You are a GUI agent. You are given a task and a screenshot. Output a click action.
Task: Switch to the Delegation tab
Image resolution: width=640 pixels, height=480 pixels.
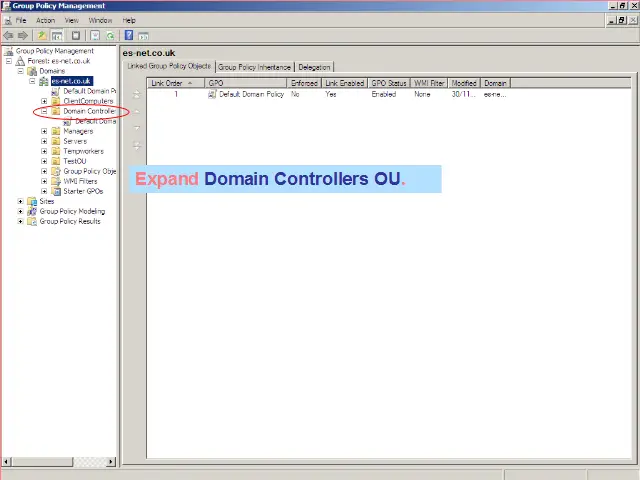click(x=314, y=67)
